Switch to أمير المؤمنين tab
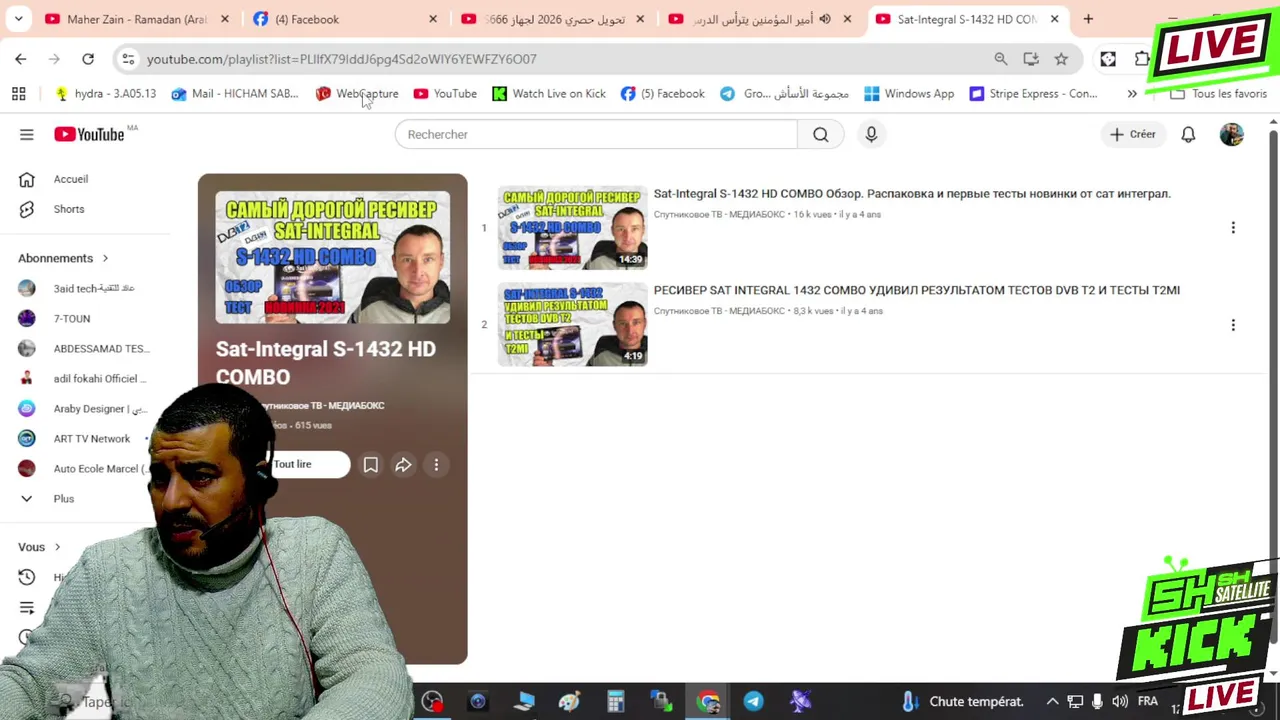This screenshot has height=720, width=1280. pos(758,19)
